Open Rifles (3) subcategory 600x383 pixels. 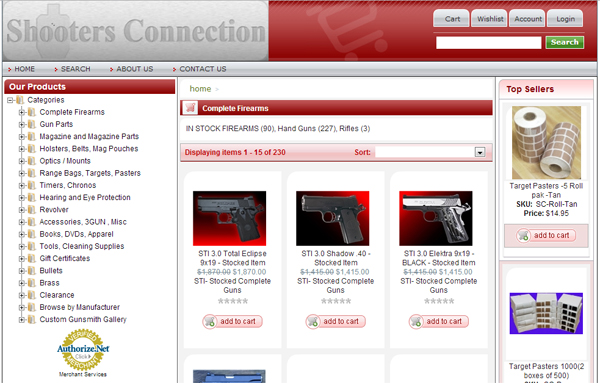tap(355, 129)
